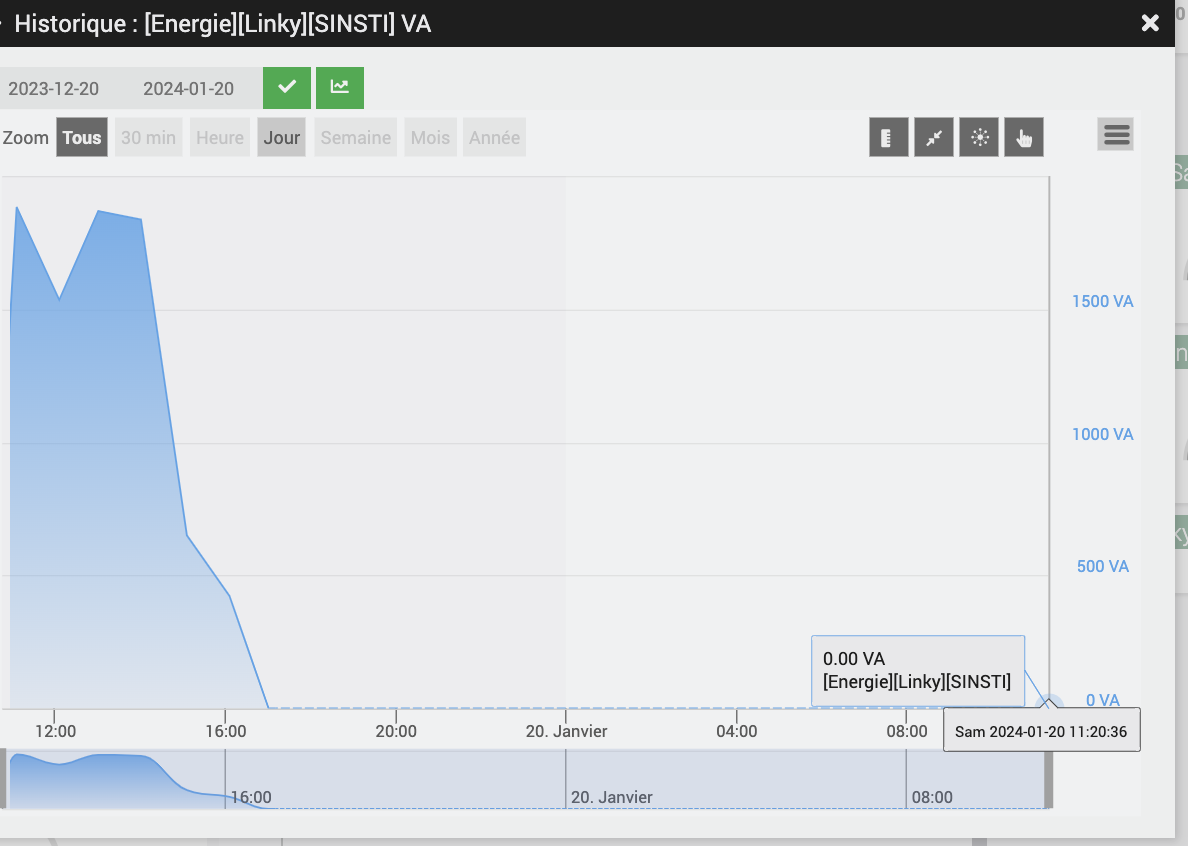Grab the navigator's left range handle
Image resolution: width=1188 pixels, height=846 pixels.
[3, 779]
